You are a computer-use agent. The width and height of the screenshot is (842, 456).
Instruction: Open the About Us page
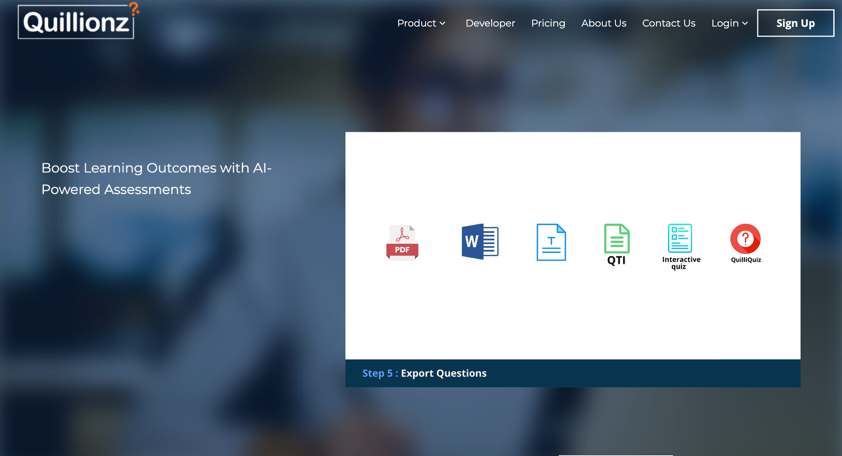click(604, 23)
